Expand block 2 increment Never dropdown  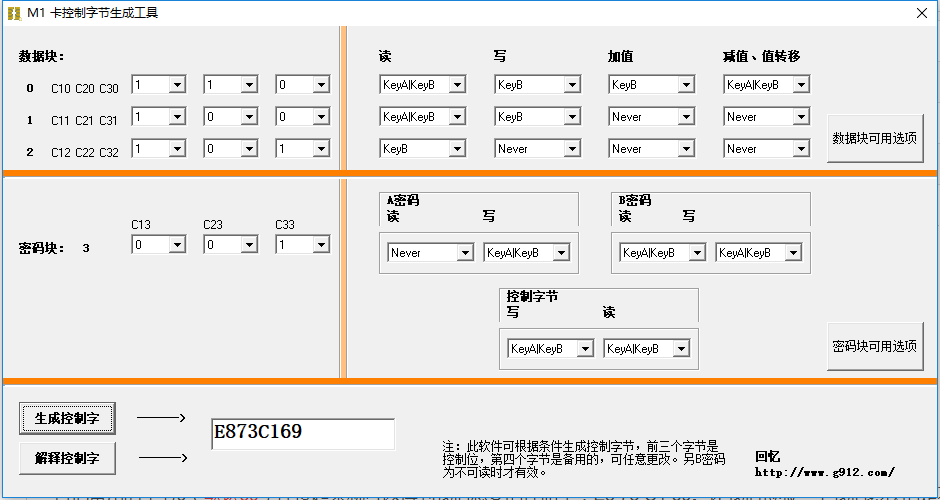click(x=686, y=148)
